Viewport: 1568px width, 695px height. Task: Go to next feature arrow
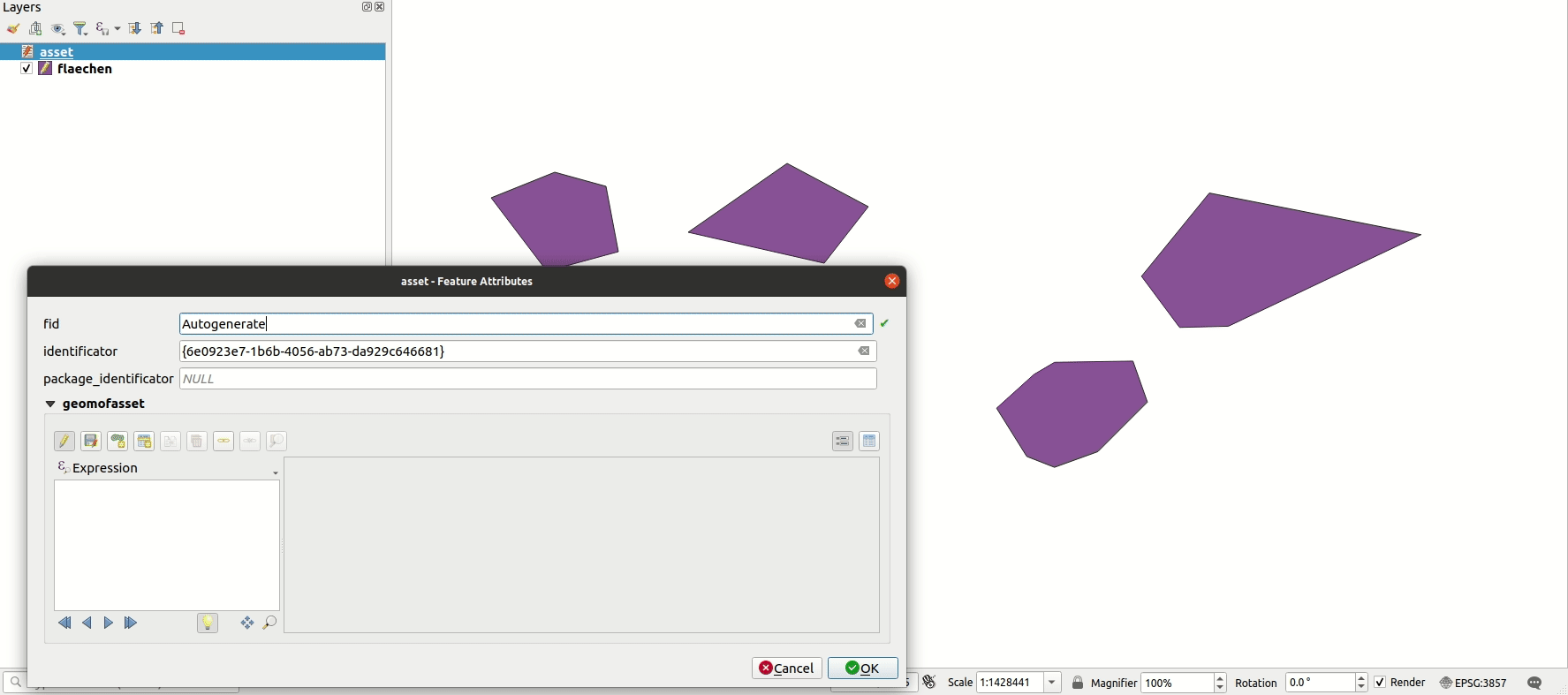tap(109, 623)
